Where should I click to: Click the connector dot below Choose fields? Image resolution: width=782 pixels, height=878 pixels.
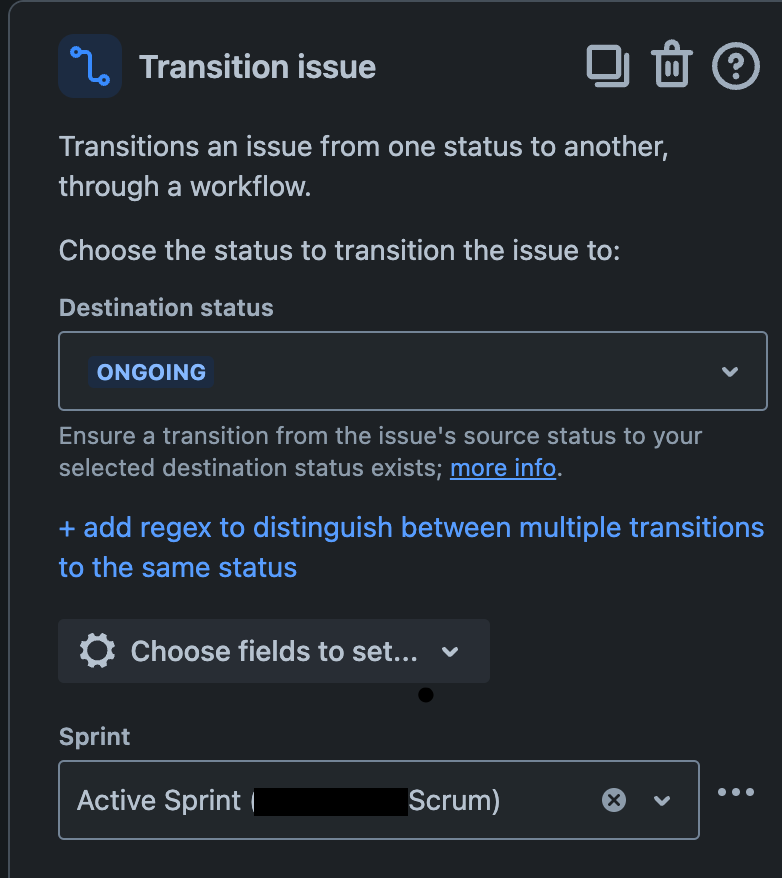pyautogui.click(x=425, y=695)
